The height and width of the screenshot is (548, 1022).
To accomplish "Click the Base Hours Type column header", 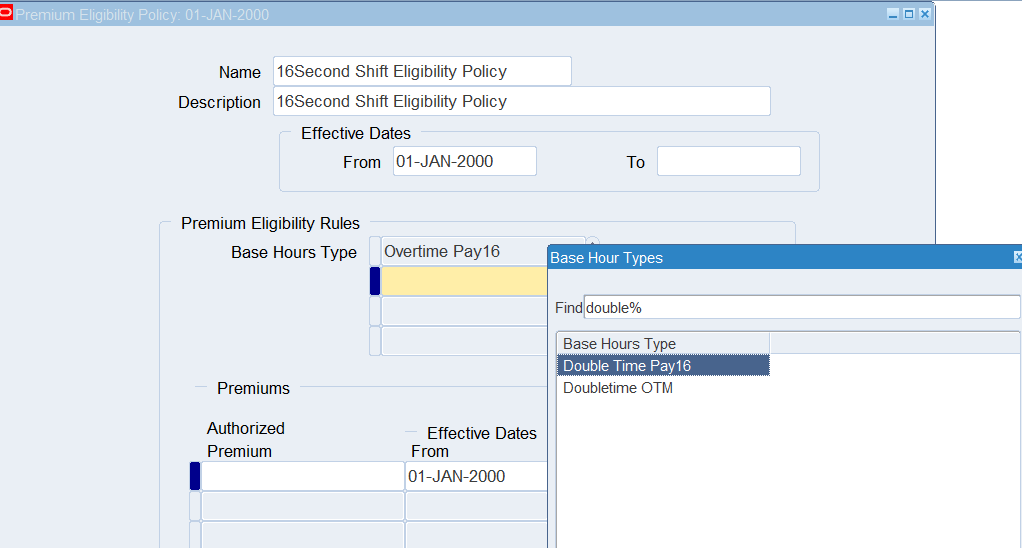I will coord(663,344).
